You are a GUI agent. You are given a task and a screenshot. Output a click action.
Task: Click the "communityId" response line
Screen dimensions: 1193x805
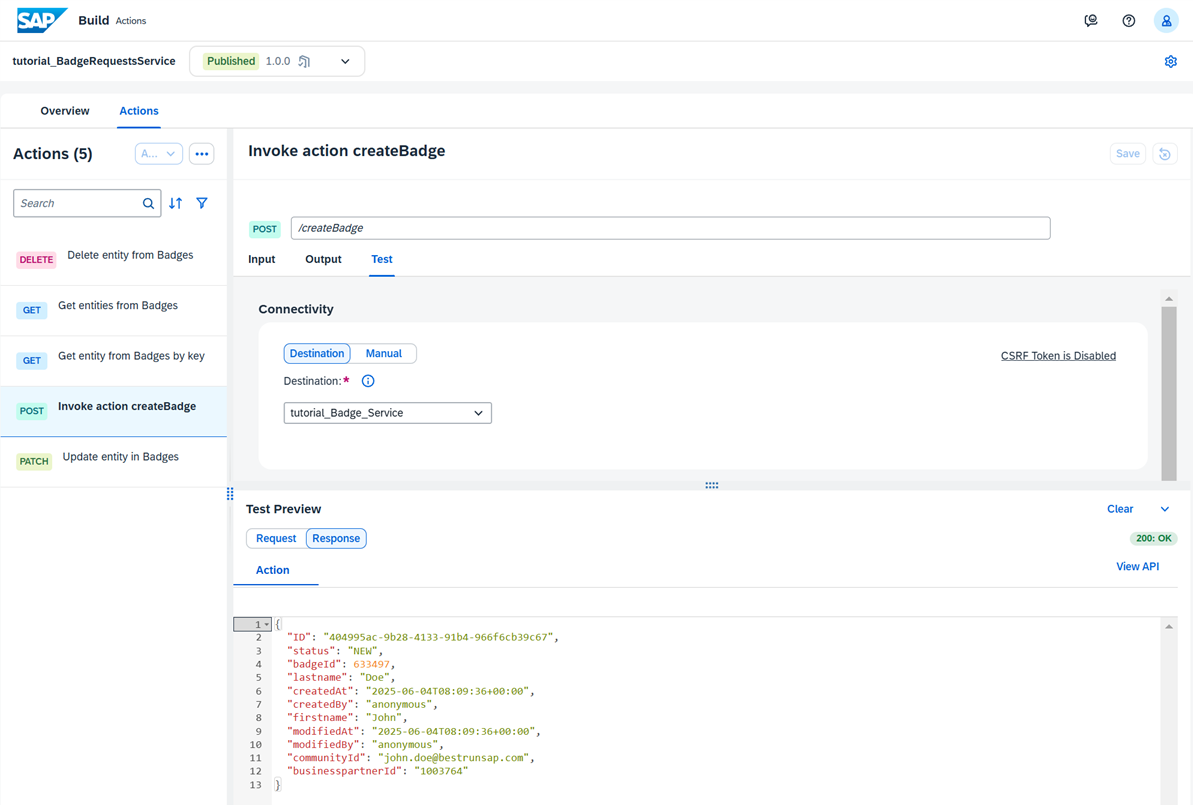point(411,758)
